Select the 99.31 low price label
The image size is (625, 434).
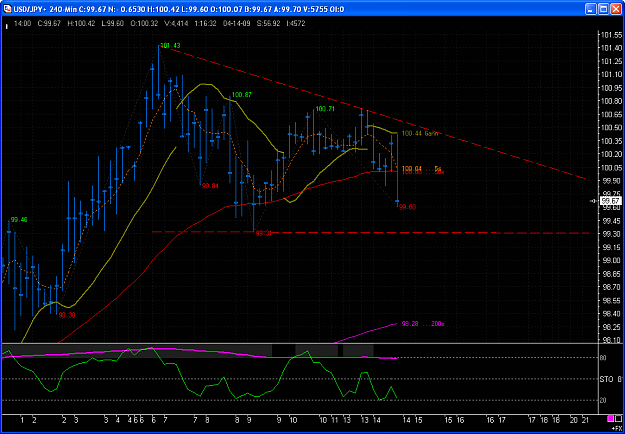coord(264,234)
